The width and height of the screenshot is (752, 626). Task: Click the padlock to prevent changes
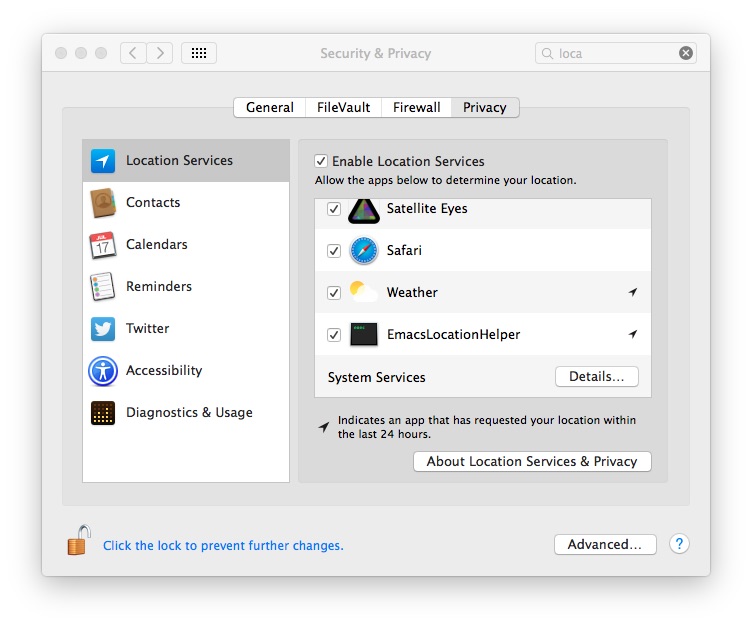[x=78, y=541]
